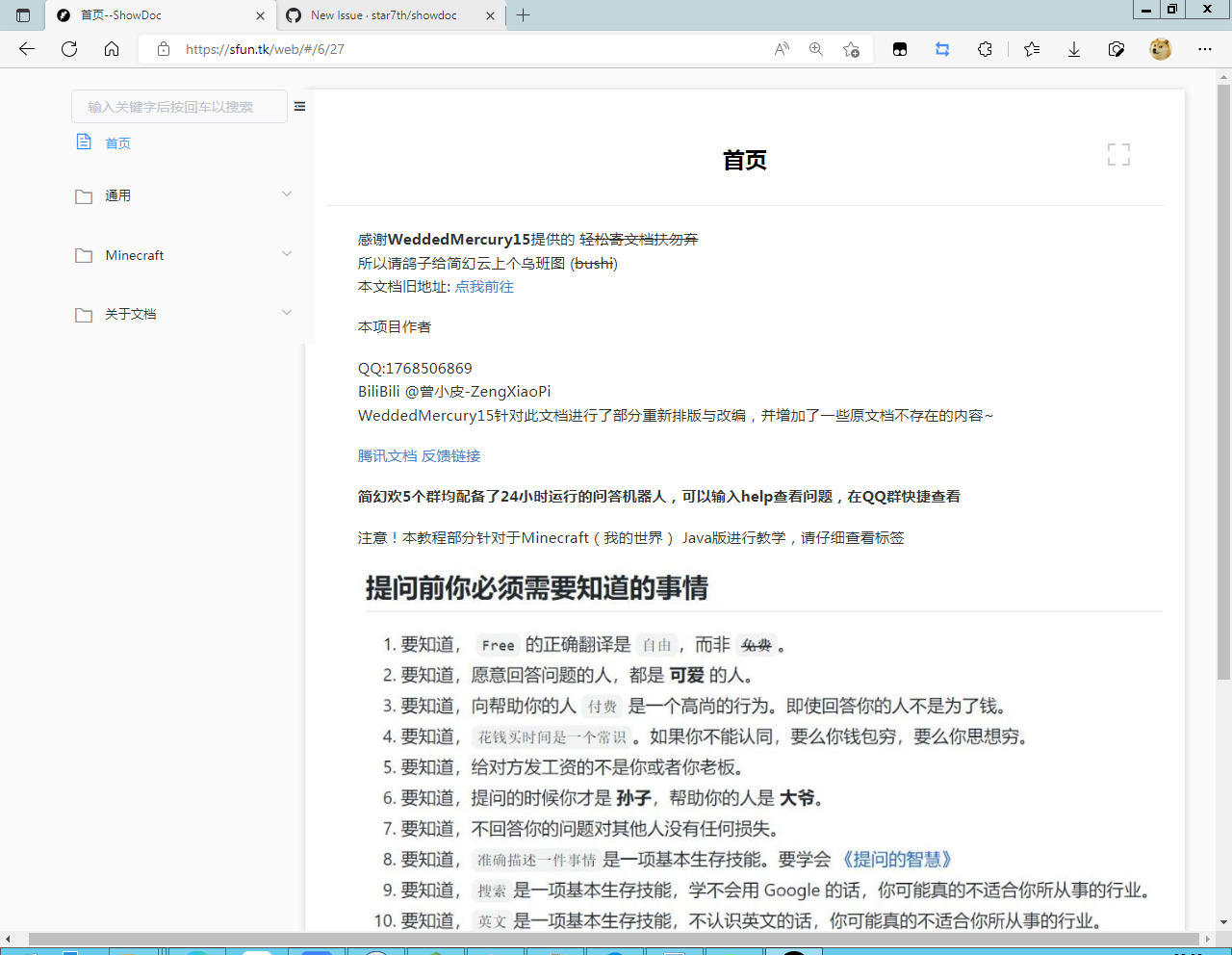The width and height of the screenshot is (1232, 955).
Task: Click the horizontal scrollbar right arrow
Action: [x=1207, y=939]
